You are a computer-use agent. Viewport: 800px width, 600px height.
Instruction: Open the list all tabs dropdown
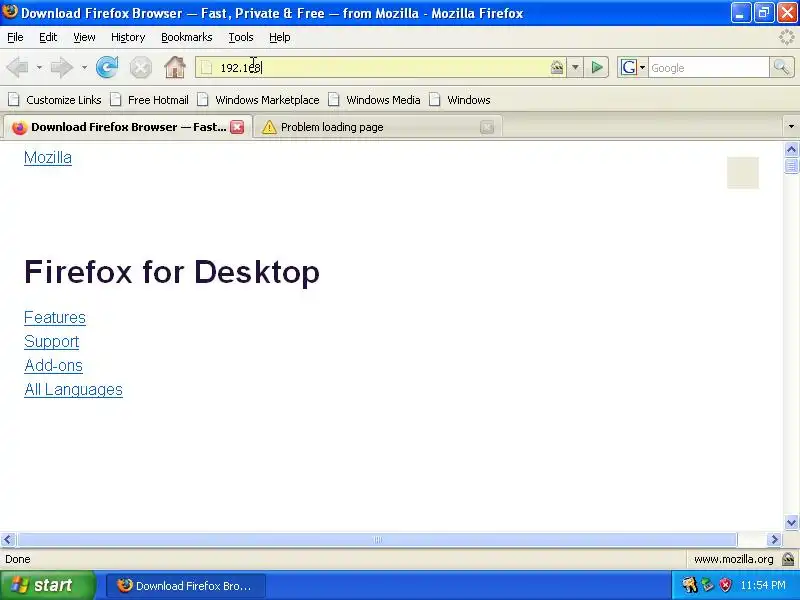click(x=791, y=127)
